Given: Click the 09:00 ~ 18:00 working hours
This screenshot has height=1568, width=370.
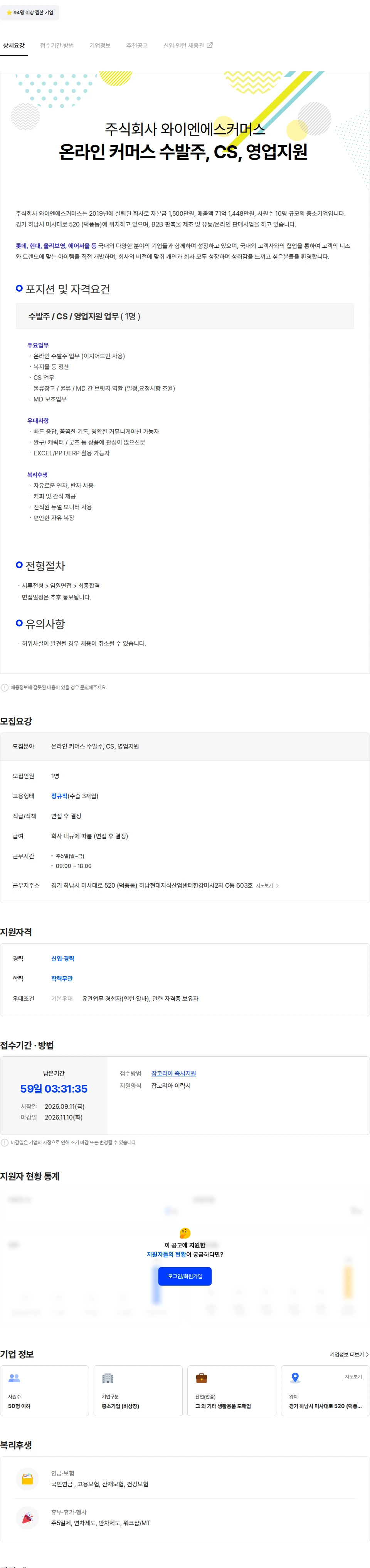Looking at the screenshot, I should 74,866.
